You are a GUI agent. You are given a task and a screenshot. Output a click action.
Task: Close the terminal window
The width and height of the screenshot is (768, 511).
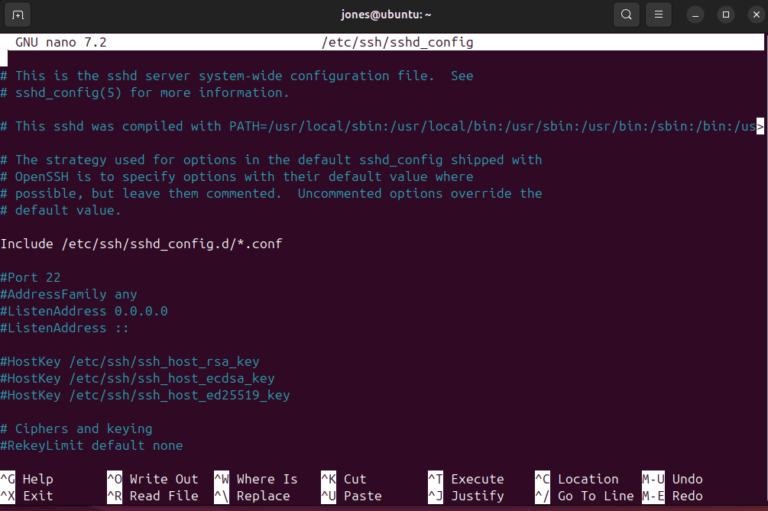tap(756, 15)
